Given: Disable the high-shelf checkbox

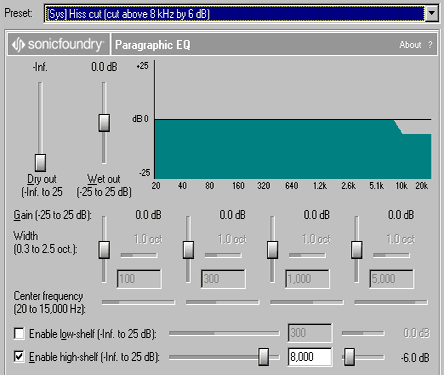Looking at the screenshot, I should tap(19, 357).
